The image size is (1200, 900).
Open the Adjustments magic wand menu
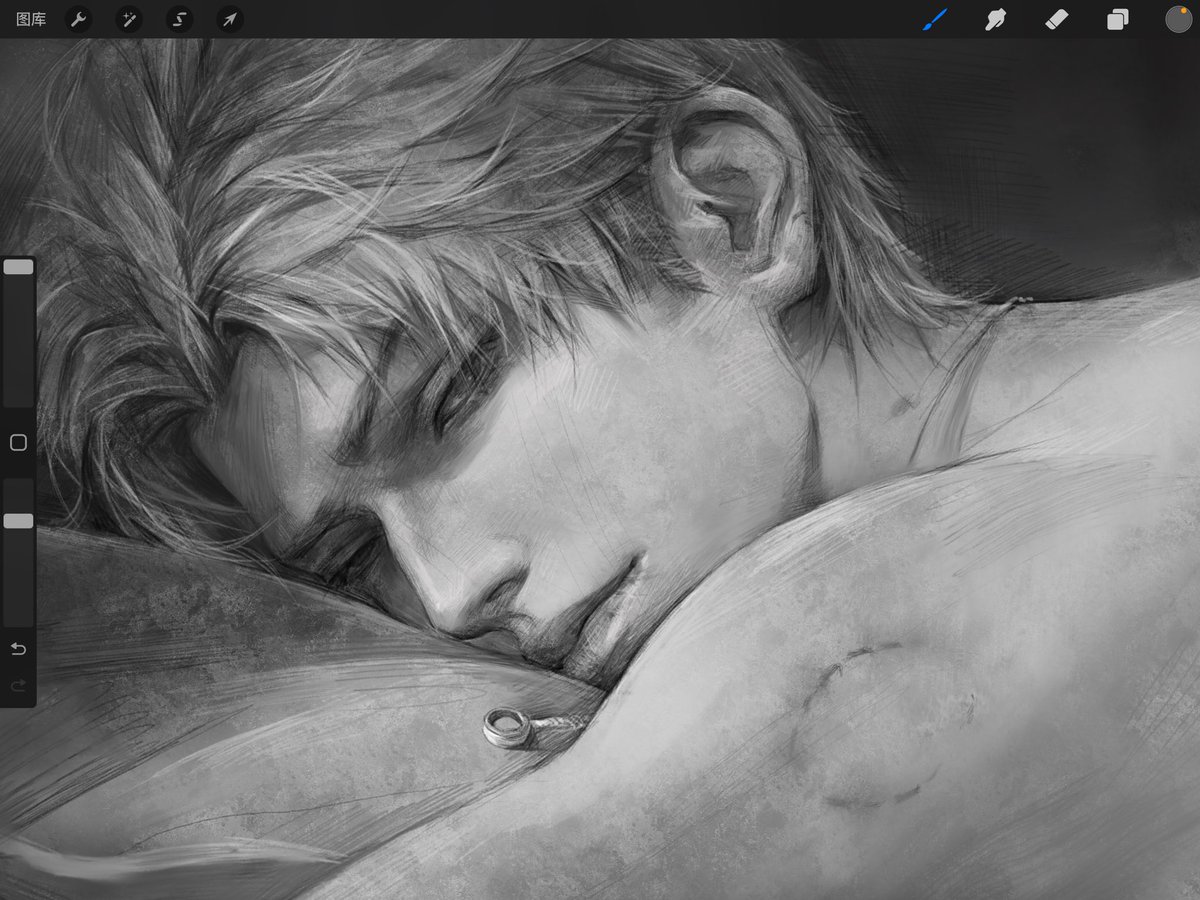128,19
